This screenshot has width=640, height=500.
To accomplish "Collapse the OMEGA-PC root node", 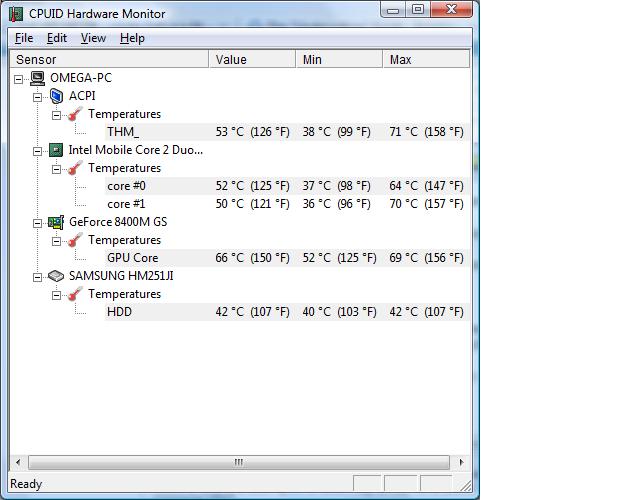I will tap(18, 79).
